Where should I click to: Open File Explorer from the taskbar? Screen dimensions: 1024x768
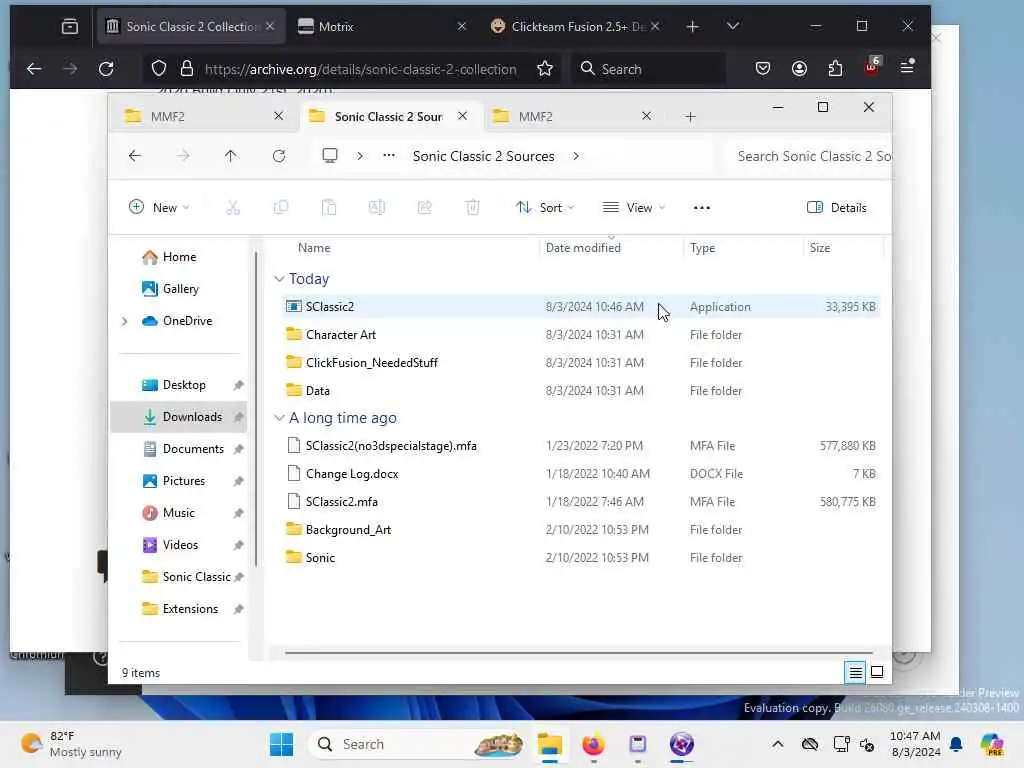pos(550,744)
